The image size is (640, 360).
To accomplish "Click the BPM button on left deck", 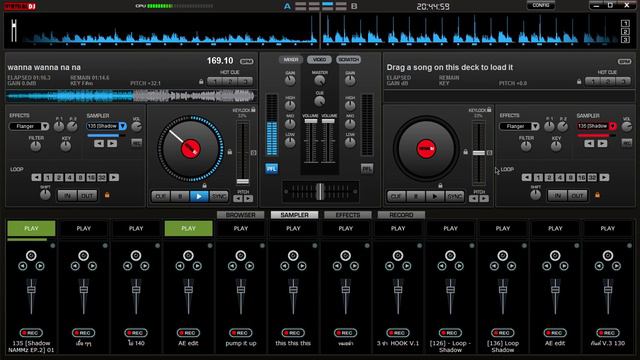I will pos(247,62).
